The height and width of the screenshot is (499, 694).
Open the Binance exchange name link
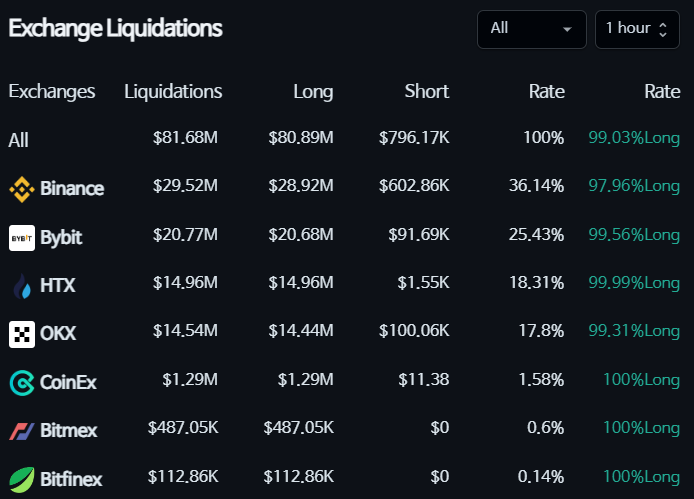(72, 188)
